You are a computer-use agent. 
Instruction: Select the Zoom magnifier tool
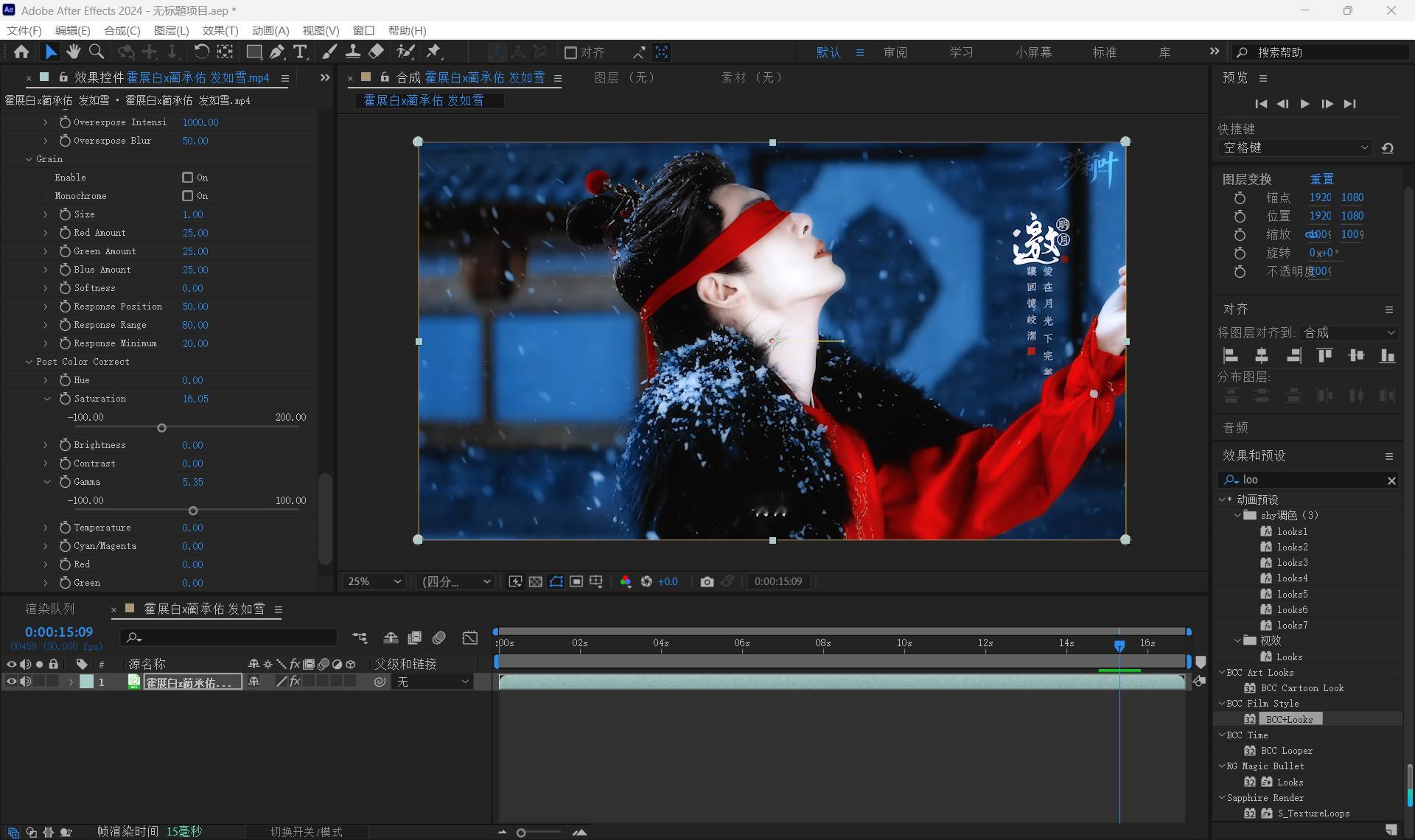[x=96, y=52]
